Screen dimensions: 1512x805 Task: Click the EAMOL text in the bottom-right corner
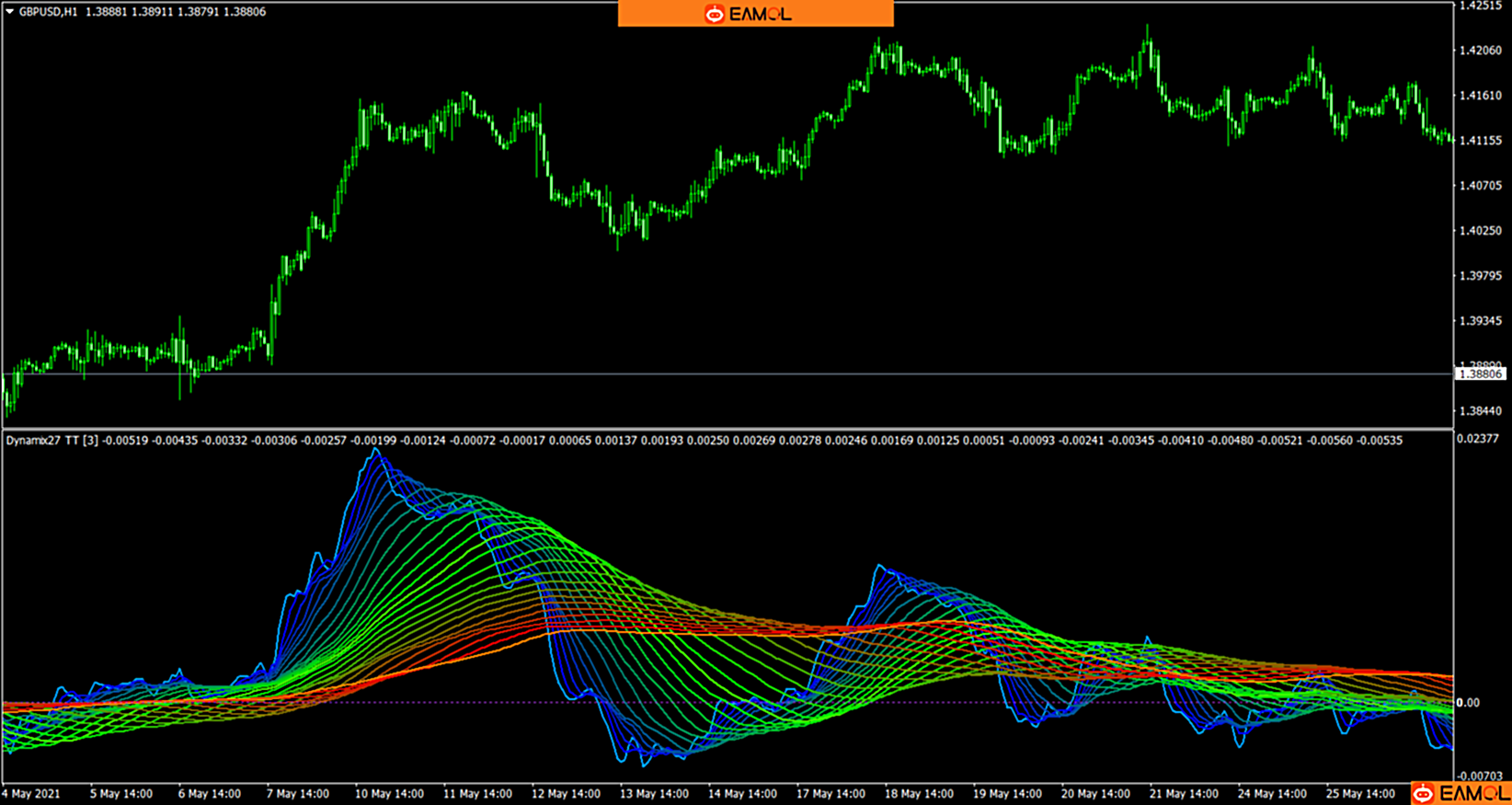click(x=1473, y=793)
